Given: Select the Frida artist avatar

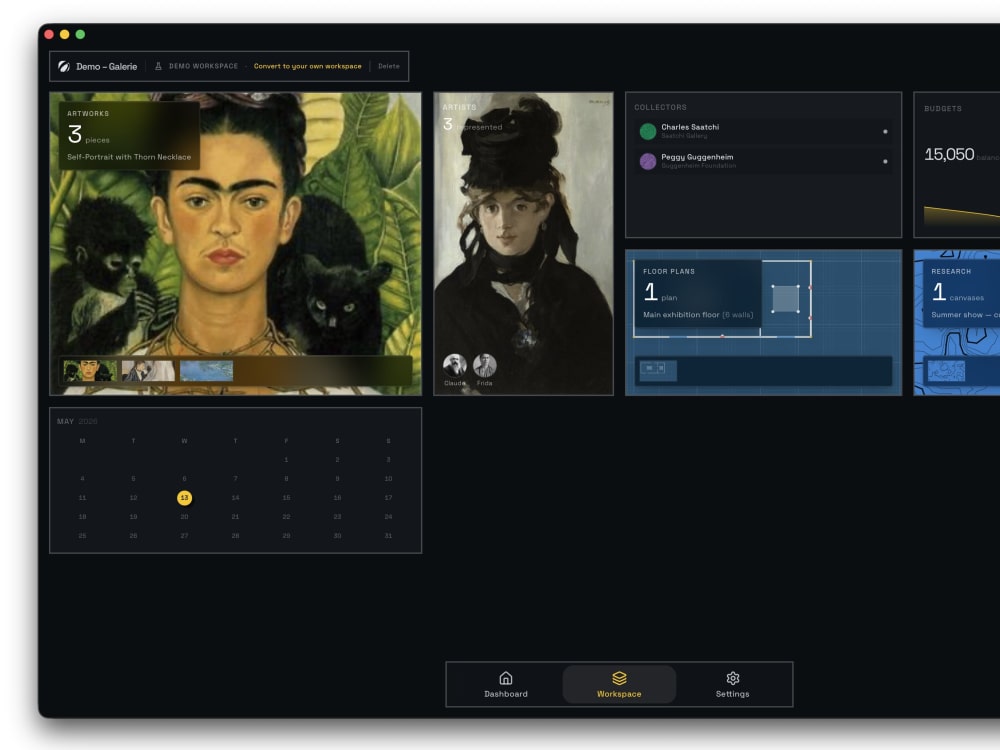Looking at the screenshot, I should (485, 365).
